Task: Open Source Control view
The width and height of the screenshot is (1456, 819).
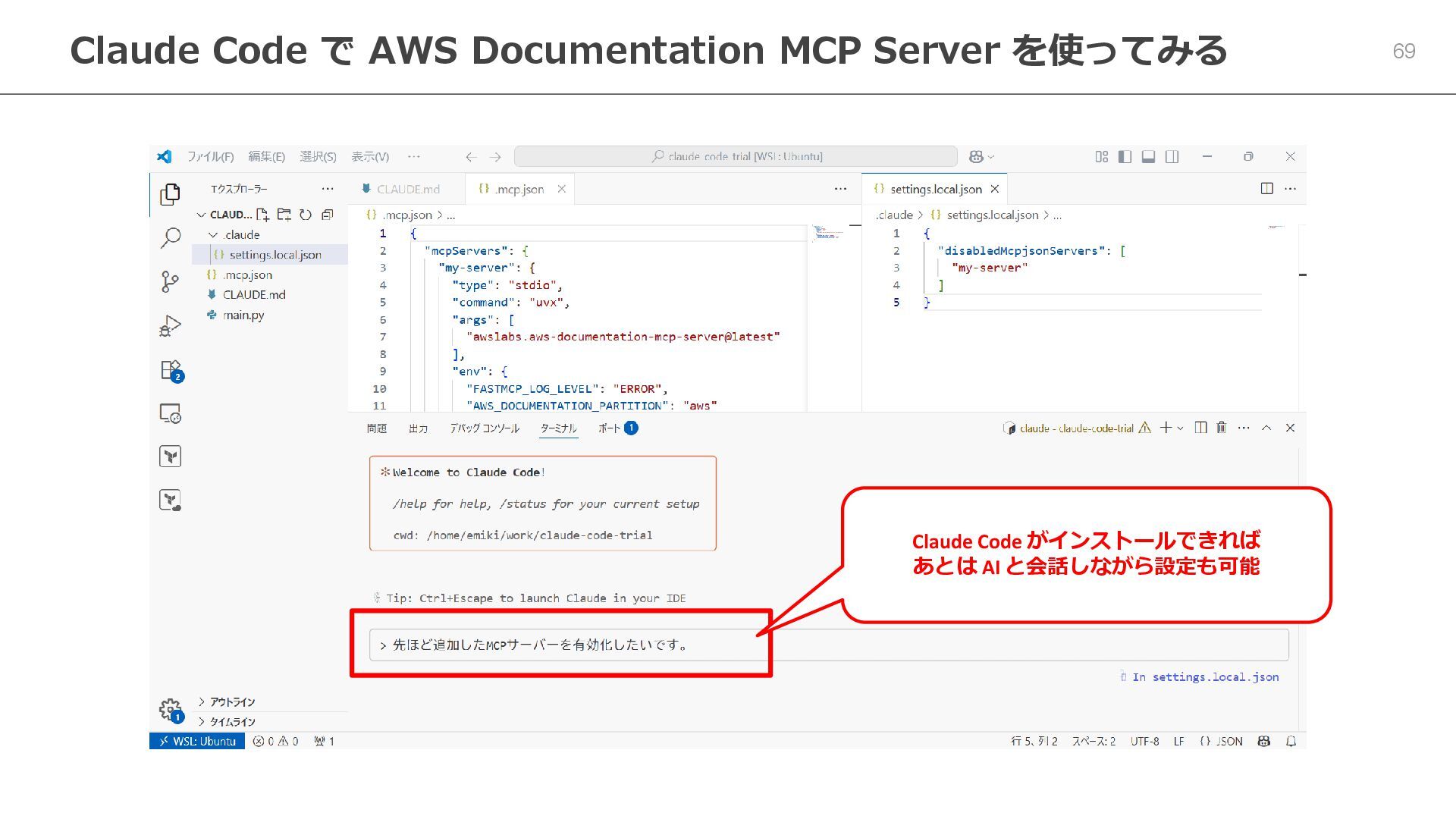Action: click(171, 282)
